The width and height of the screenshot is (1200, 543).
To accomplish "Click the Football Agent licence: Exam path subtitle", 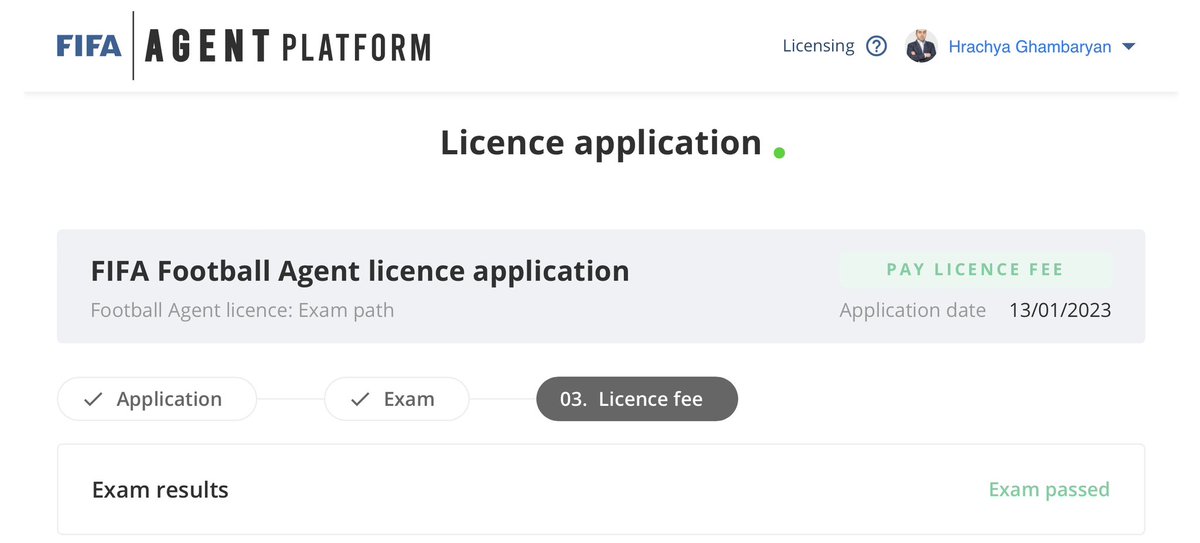I will (x=242, y=310).
